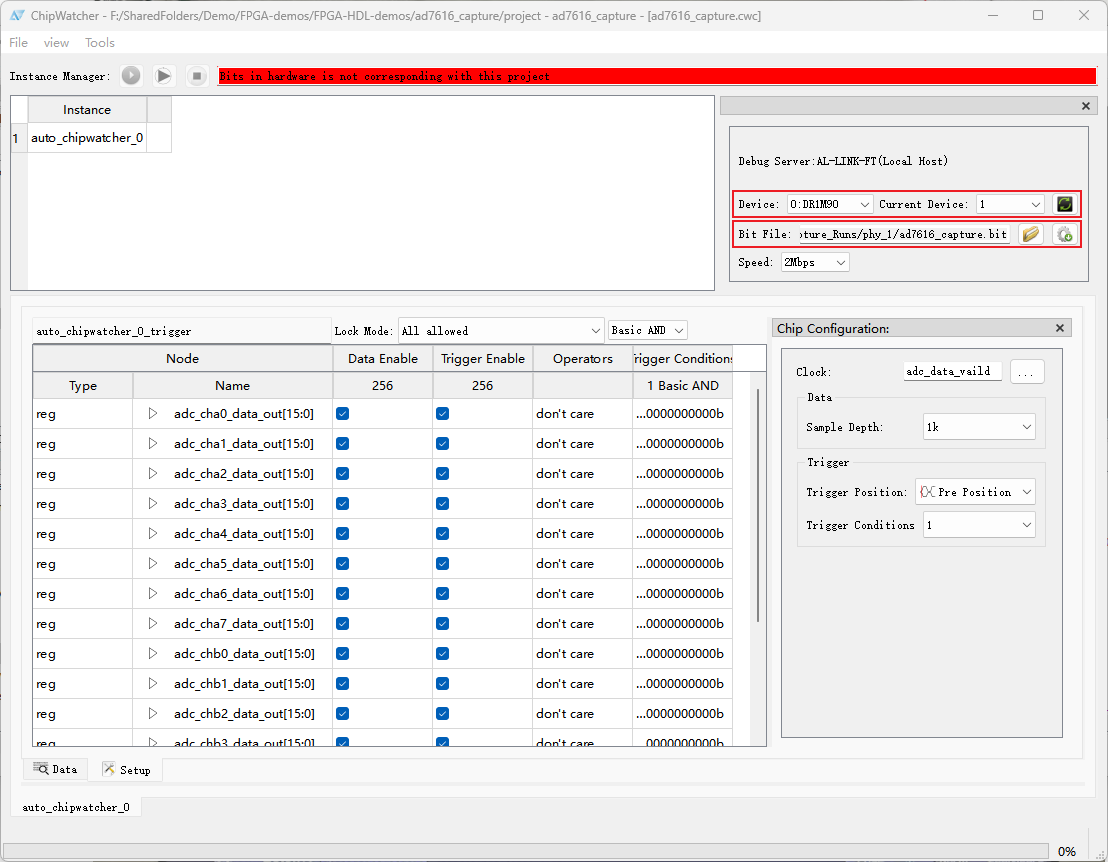Open the Current Device dropdown

point(1009,204)
